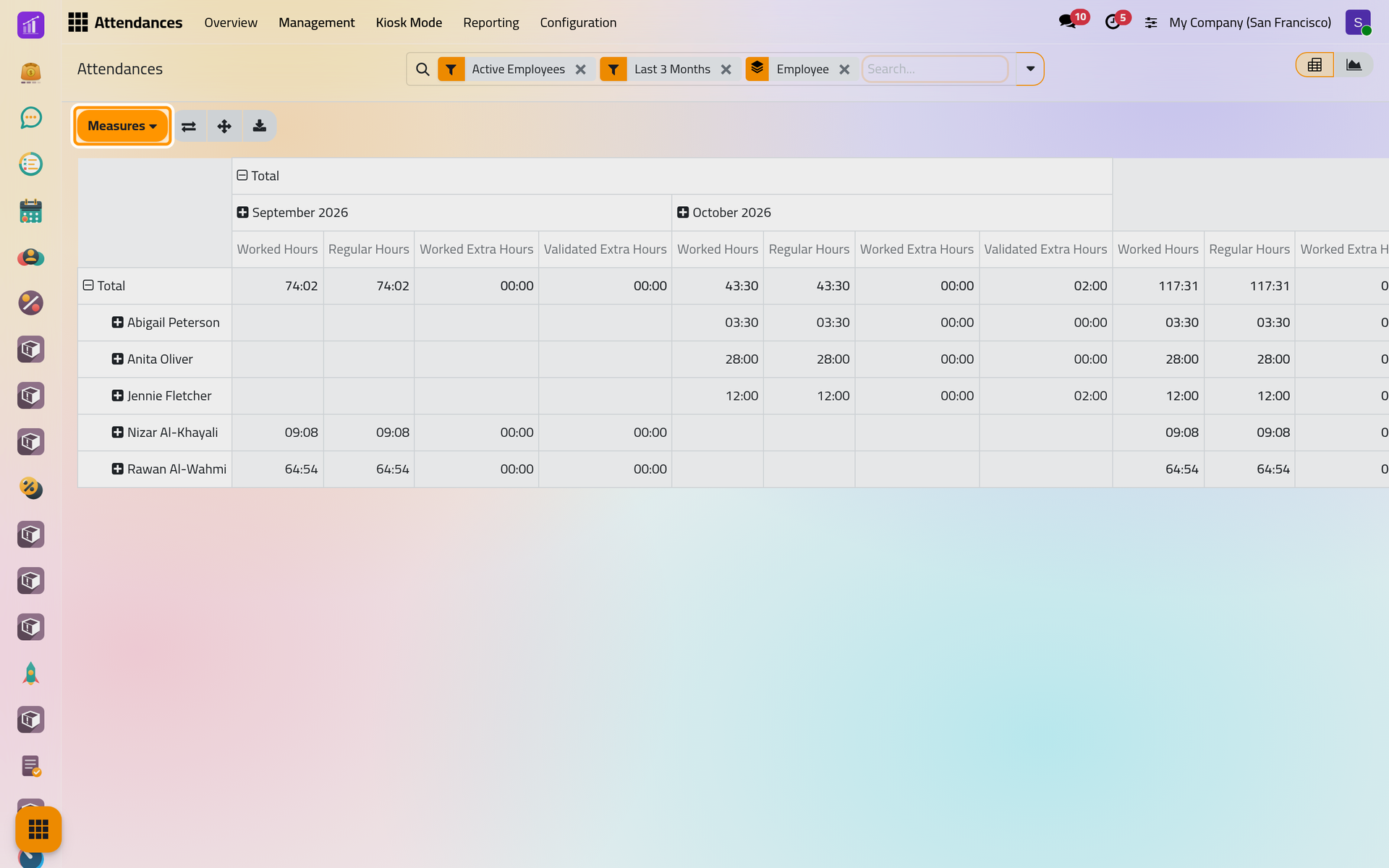
Task: Expand the September 2026 column
Action: (x=243, y=213)
